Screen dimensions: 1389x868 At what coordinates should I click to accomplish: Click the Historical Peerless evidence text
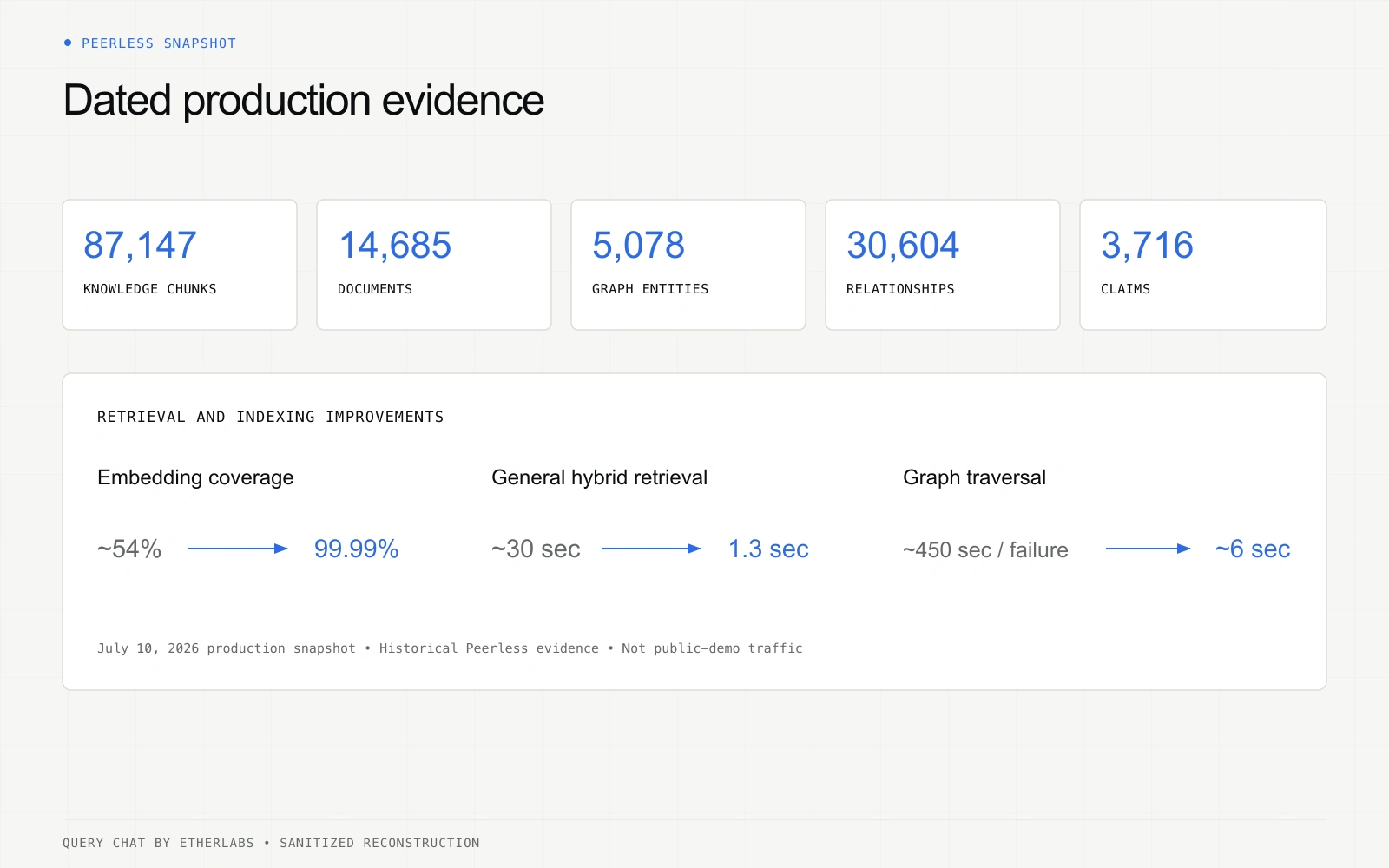pyautogui.click(x=489, y=648)
